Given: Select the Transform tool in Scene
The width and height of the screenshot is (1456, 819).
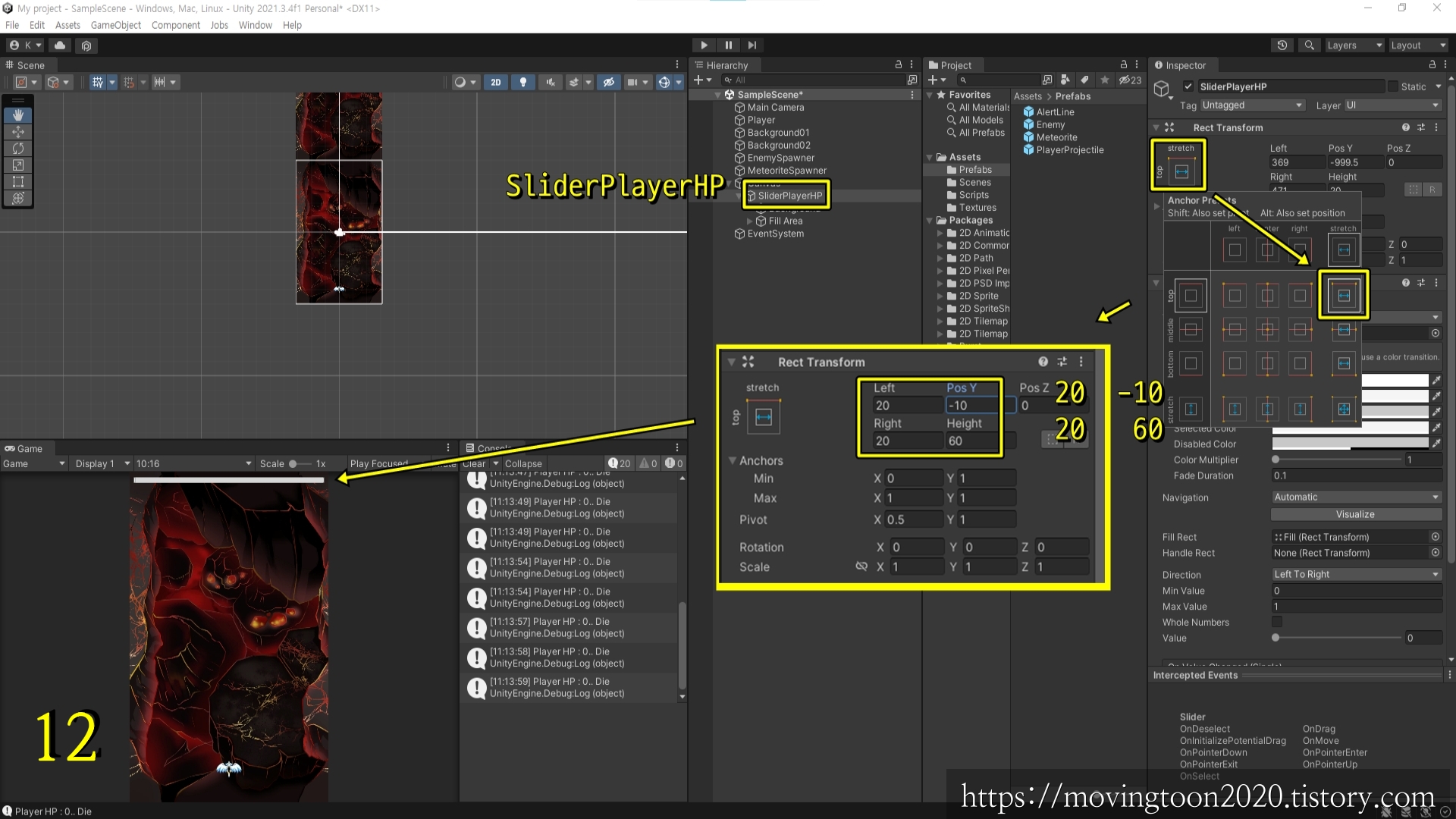Looking at the screenshot, I should click(18, 199).
